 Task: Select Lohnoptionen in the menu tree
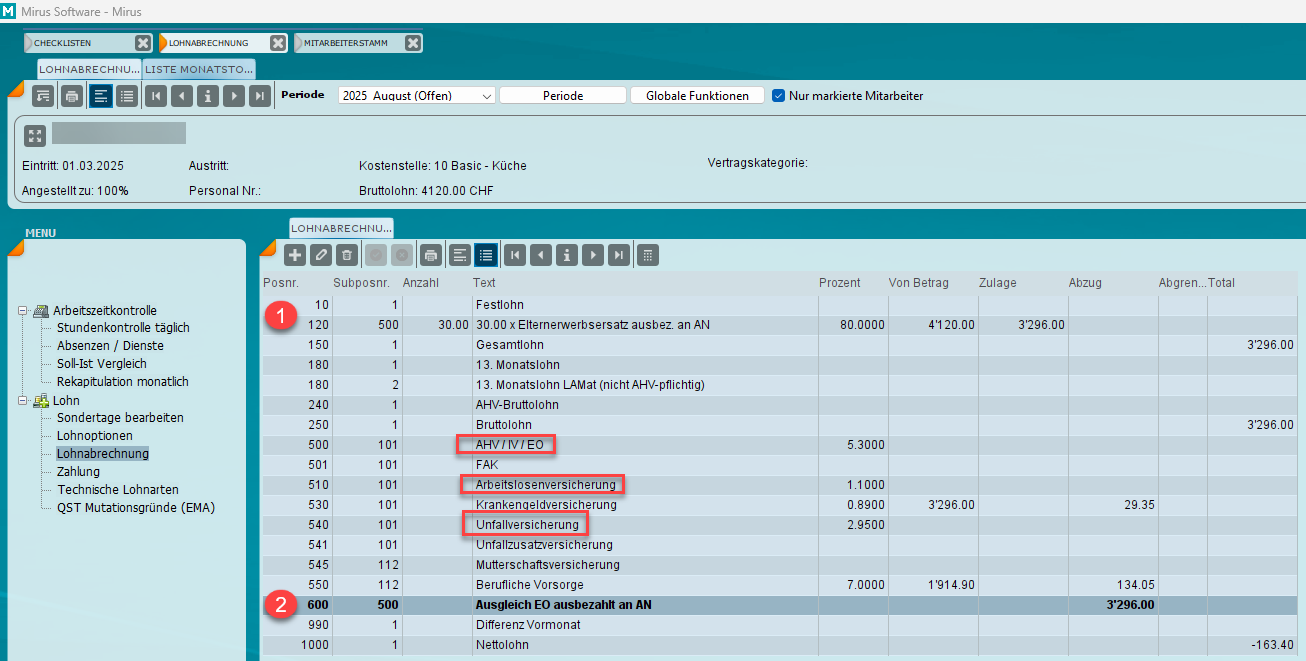tap(94, 436)
